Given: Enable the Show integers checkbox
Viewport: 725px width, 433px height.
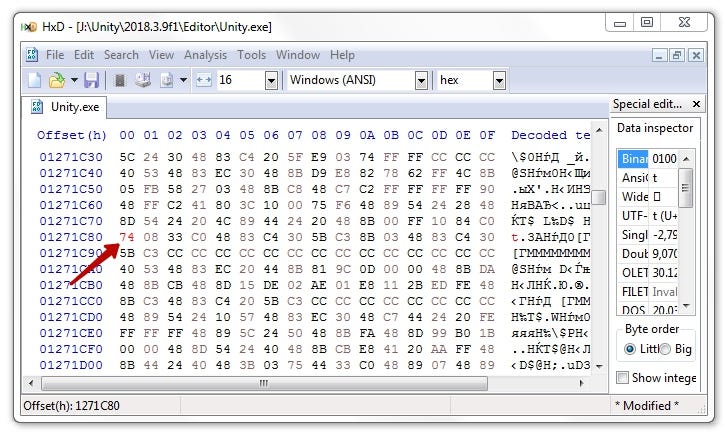Looking at the screenshot, I should 622,377.
